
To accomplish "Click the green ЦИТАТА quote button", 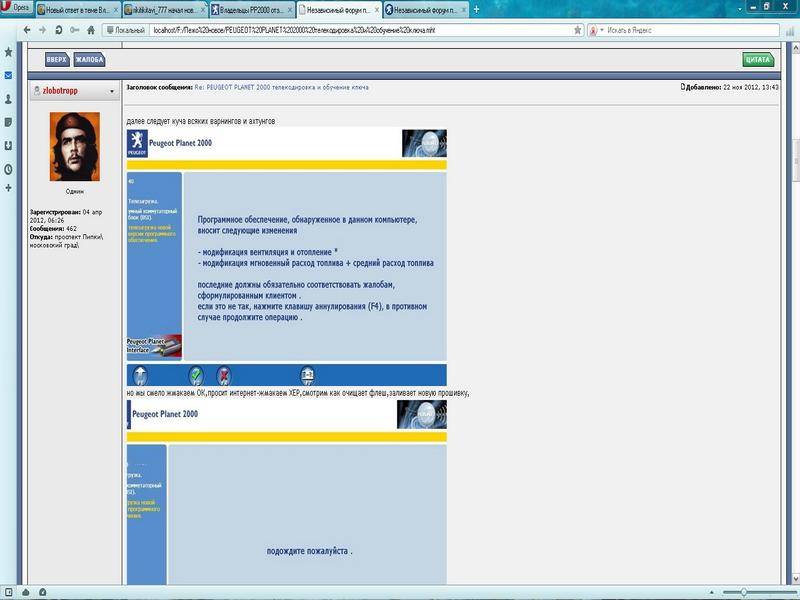I will [758, 60].
